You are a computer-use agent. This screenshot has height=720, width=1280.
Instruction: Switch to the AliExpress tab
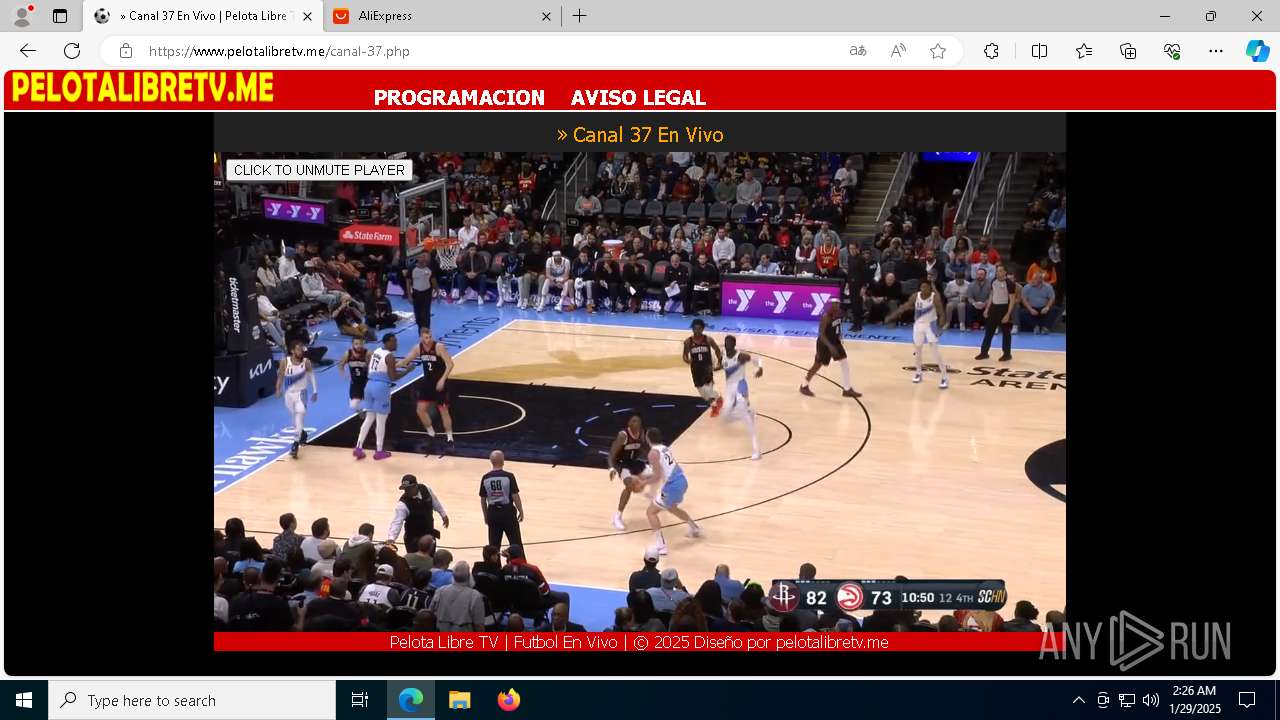443,16
